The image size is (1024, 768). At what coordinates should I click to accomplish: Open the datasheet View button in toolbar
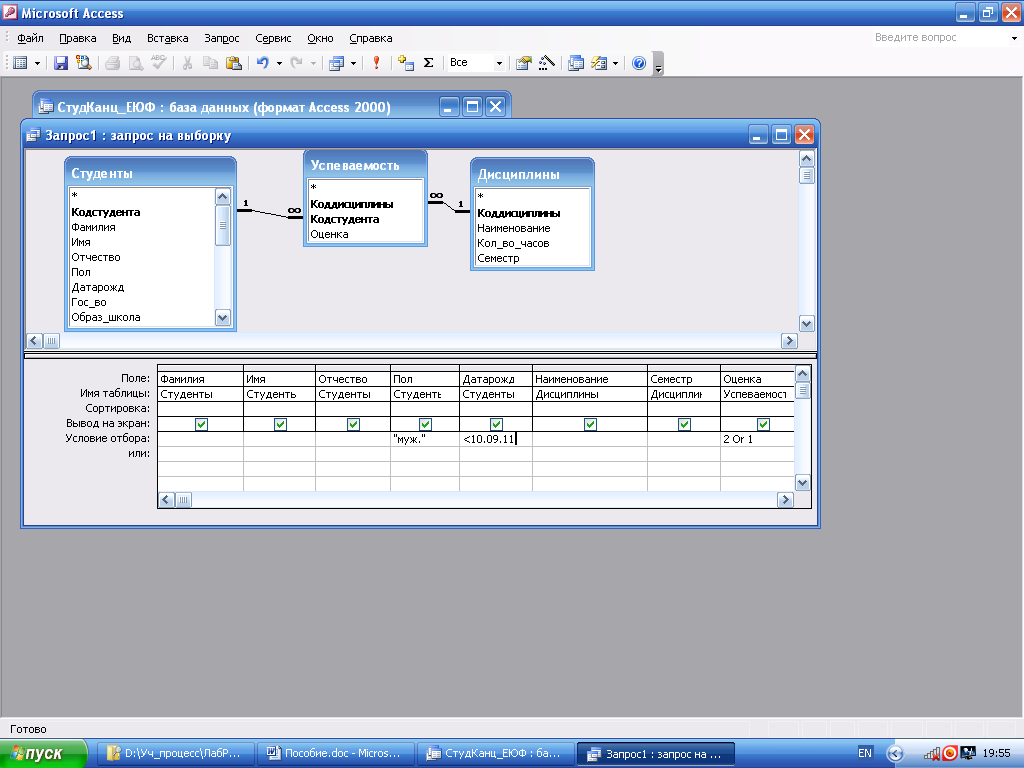pos(21,63)
